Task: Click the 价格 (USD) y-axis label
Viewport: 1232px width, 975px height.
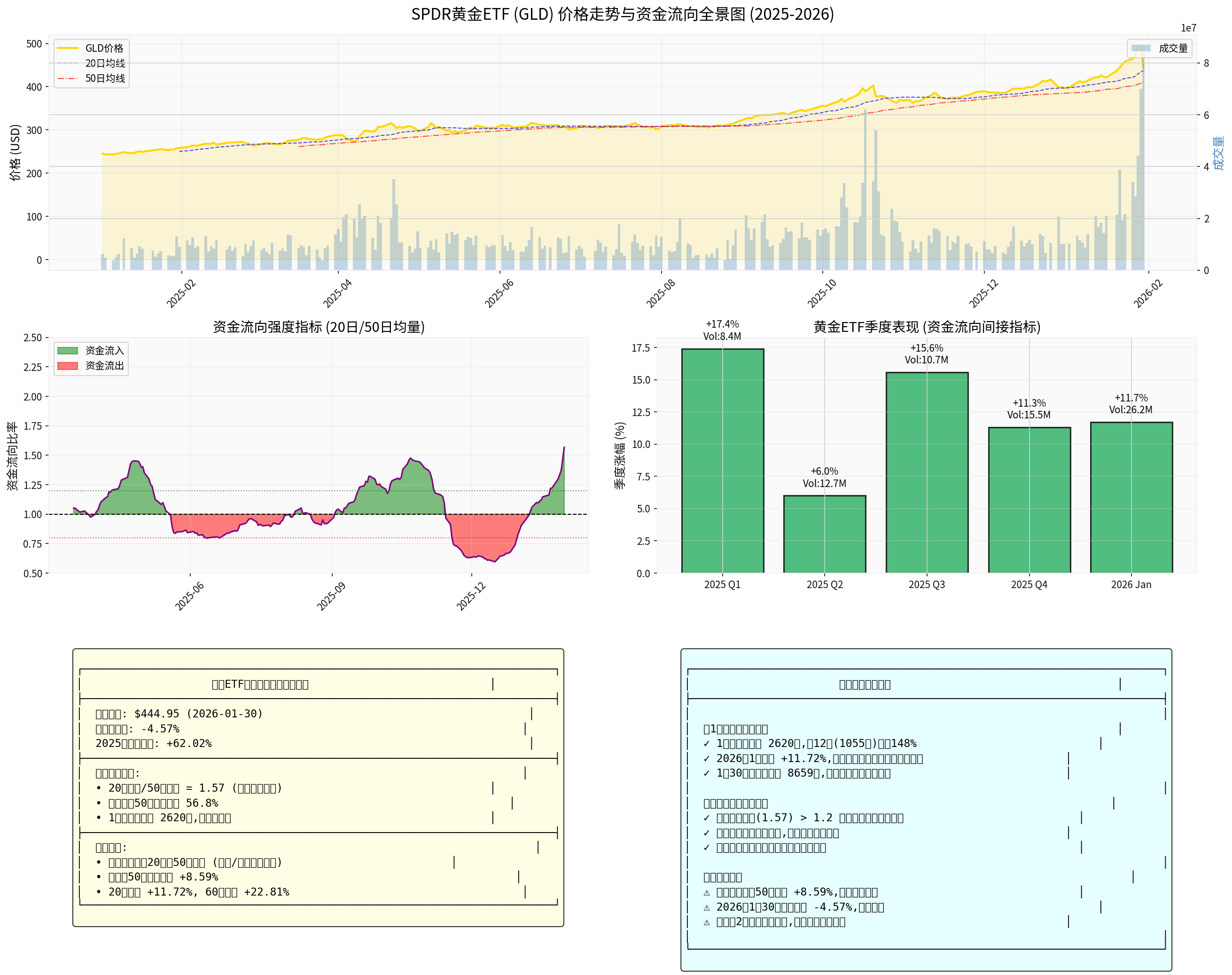Action: coord(15,152)
